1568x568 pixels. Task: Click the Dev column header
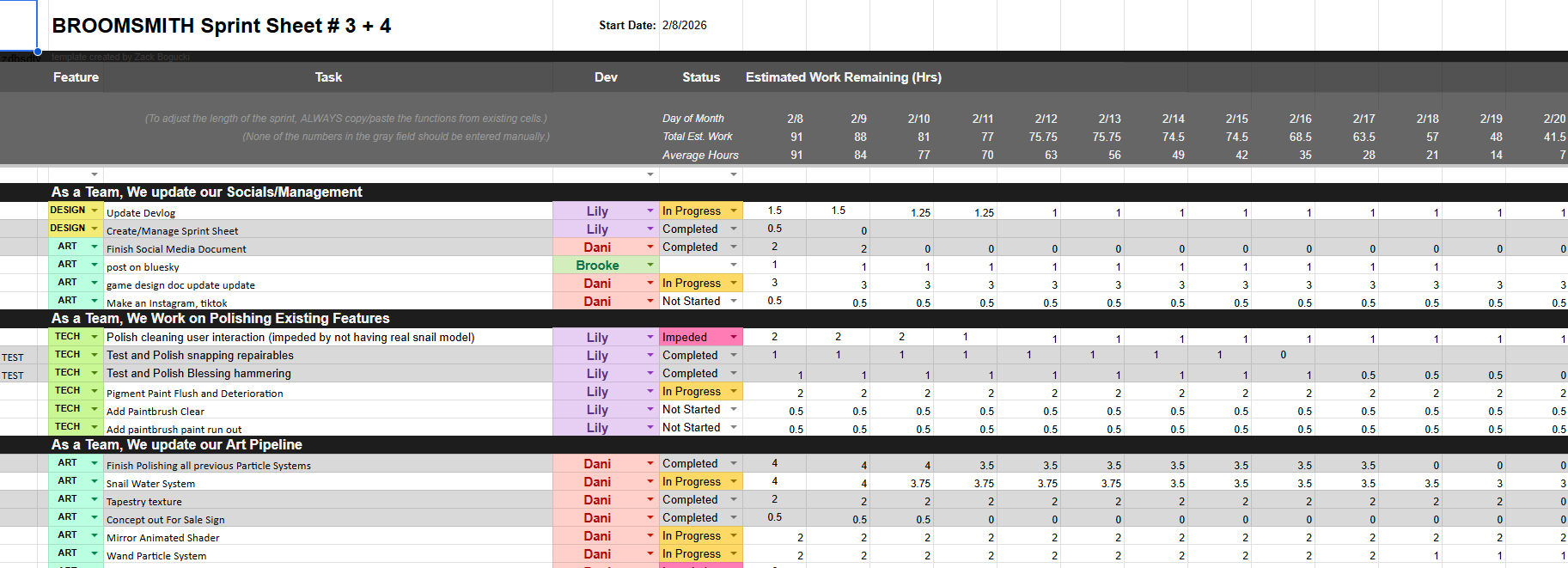[606, 77]
